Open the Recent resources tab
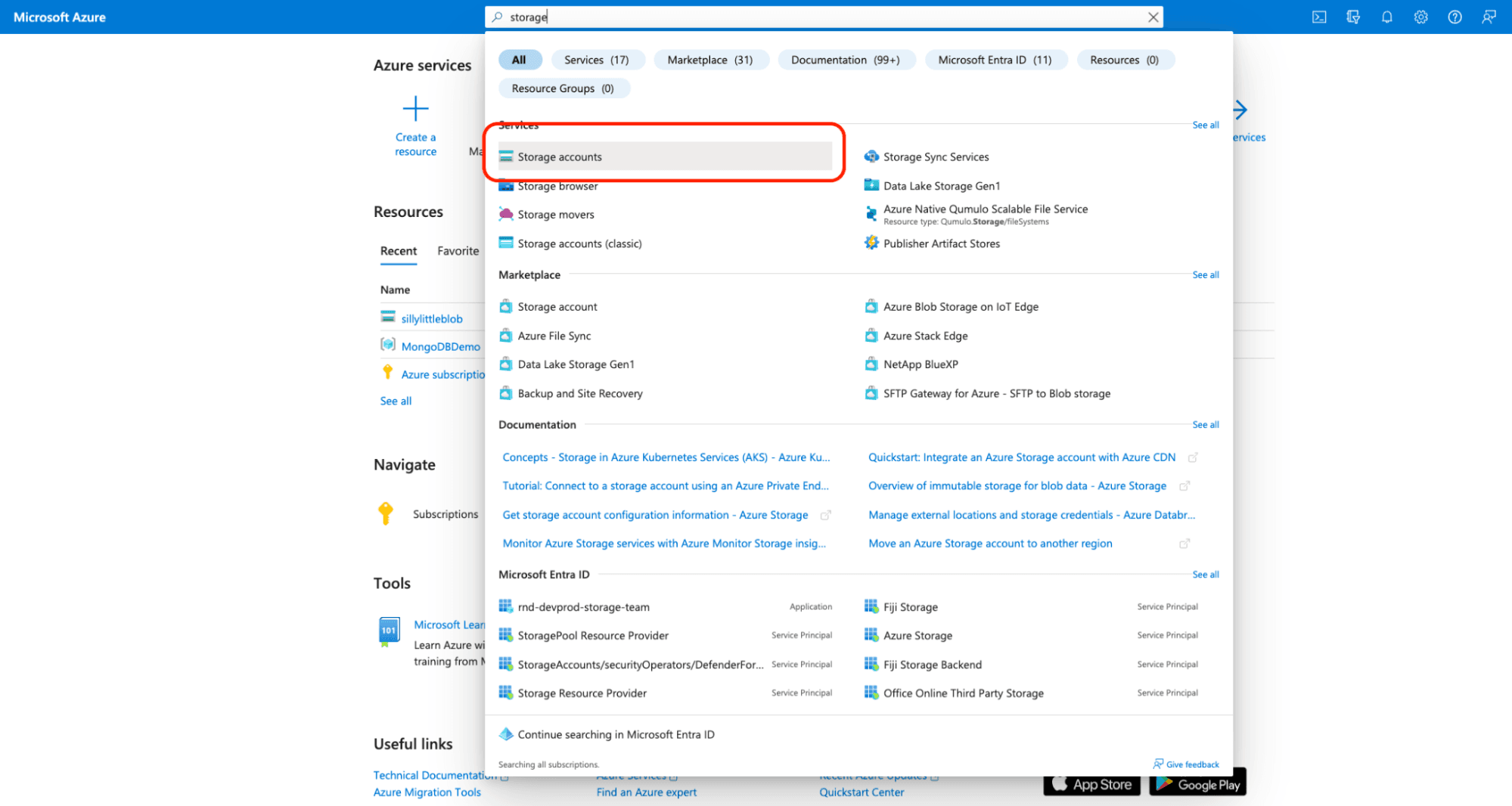 point(398,250)
